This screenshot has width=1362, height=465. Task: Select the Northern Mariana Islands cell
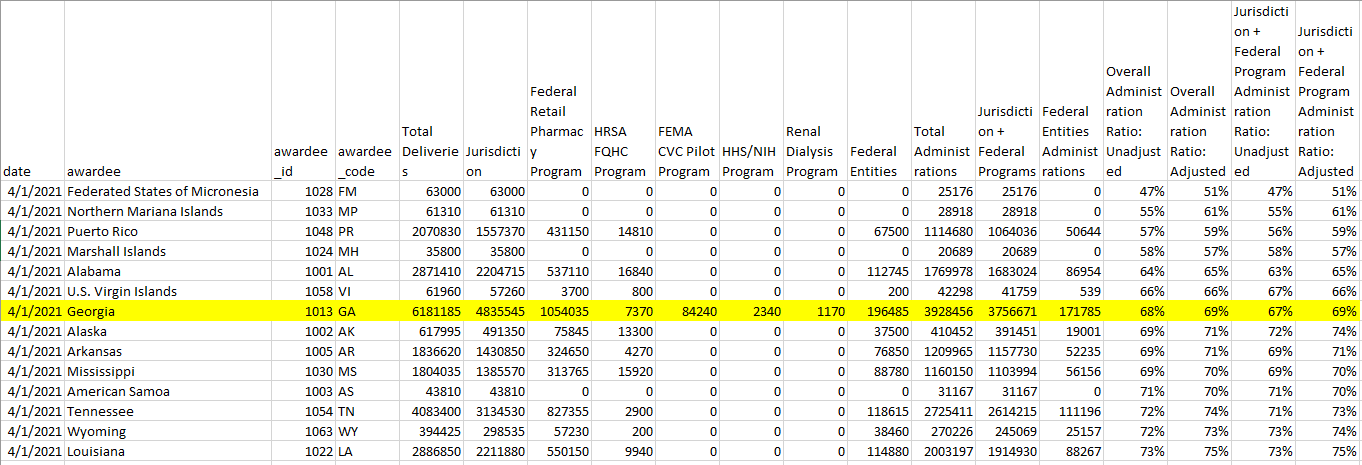point(167,211)
